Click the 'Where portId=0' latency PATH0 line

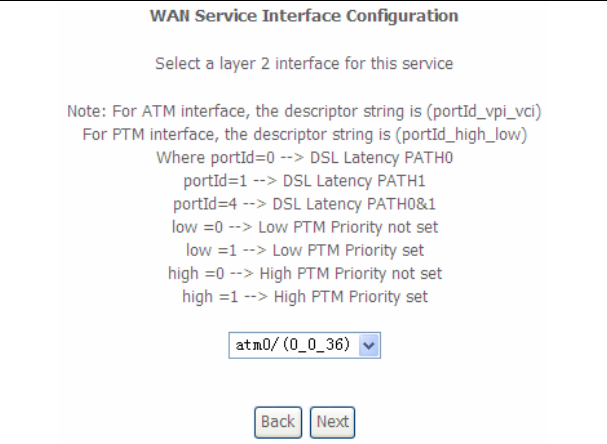click(x=304, y=158)
